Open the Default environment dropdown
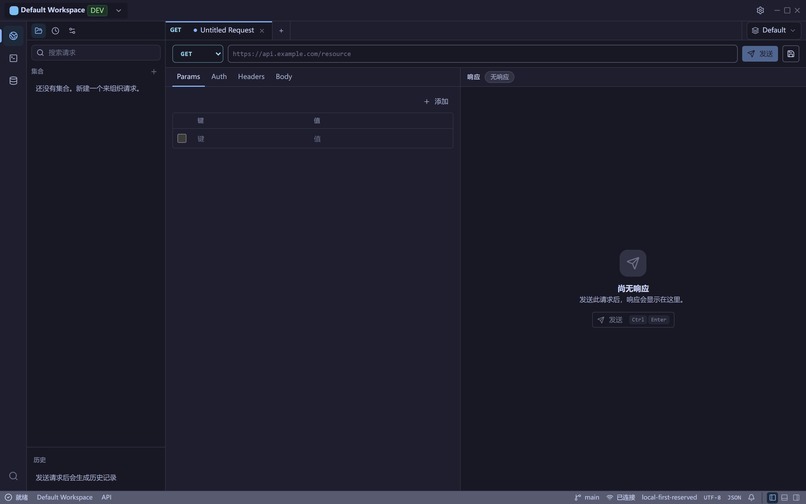806x504 pixels. (x=773, y=30)
